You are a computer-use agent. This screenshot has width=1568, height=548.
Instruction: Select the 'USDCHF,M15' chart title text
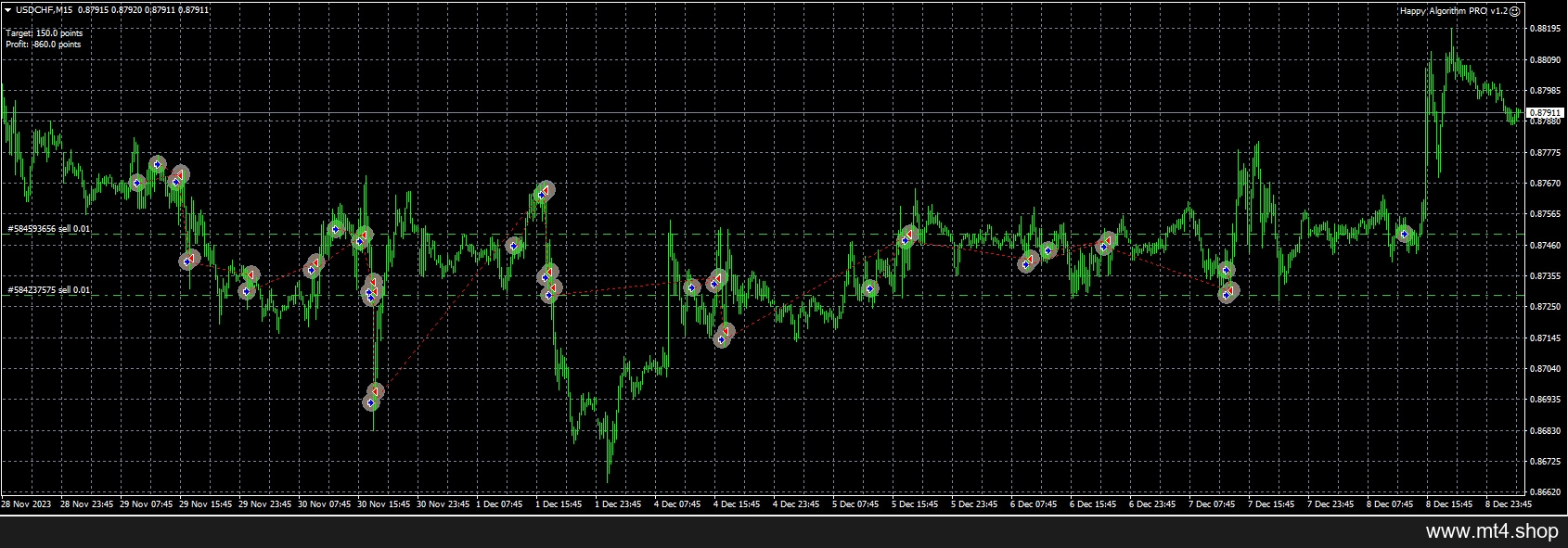coord(45,9)
